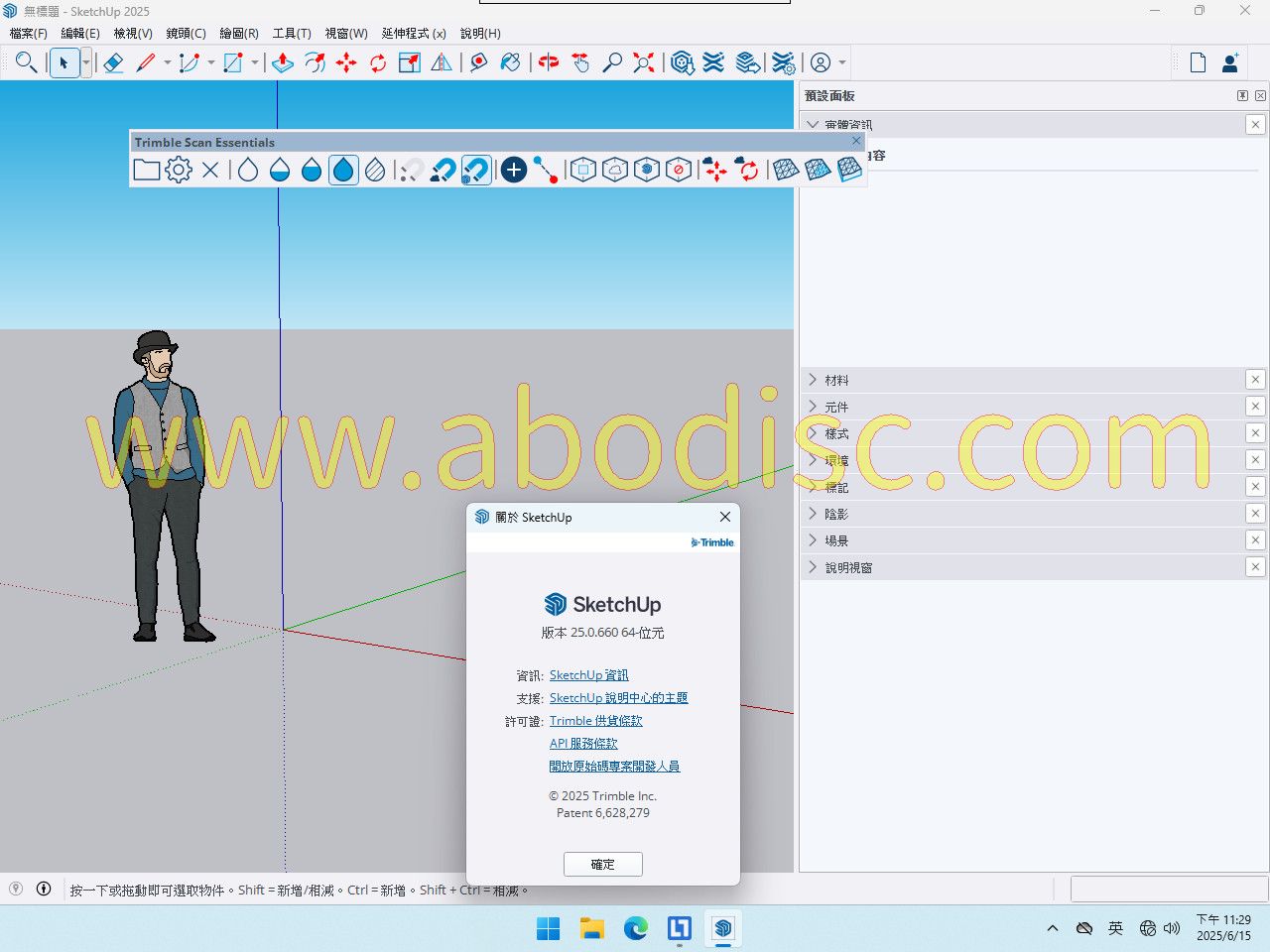Click the clip box with red prohibited symbol
Image resolution: width=1270 pixels, height=952 pixels.
679,170
